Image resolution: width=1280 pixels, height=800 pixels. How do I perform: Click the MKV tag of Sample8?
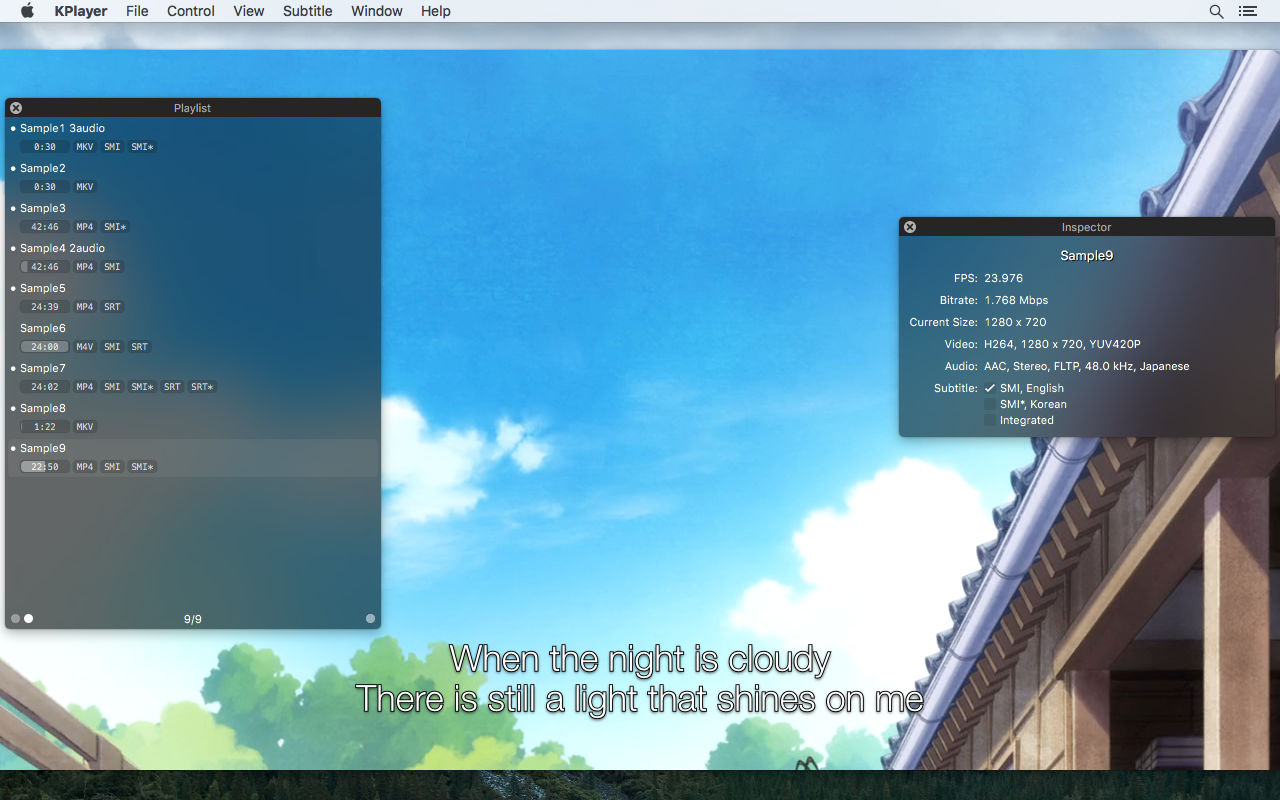coord(85,427)
